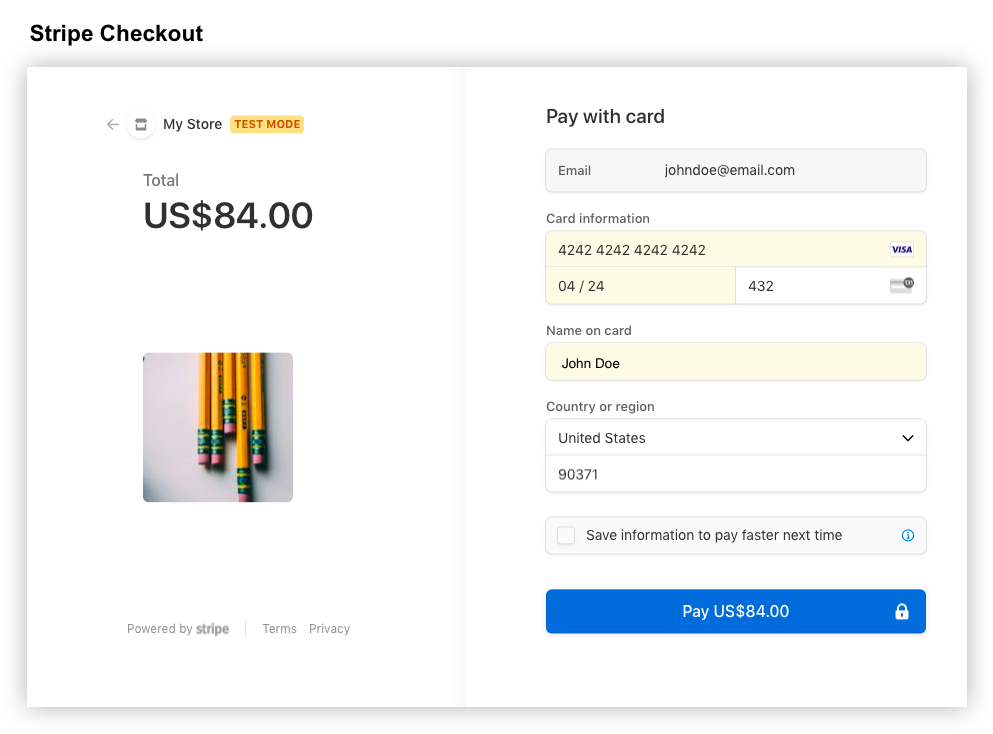Enable the save information checkbox
Viewport: 993px width, 734px height.
tap(566, 535)
